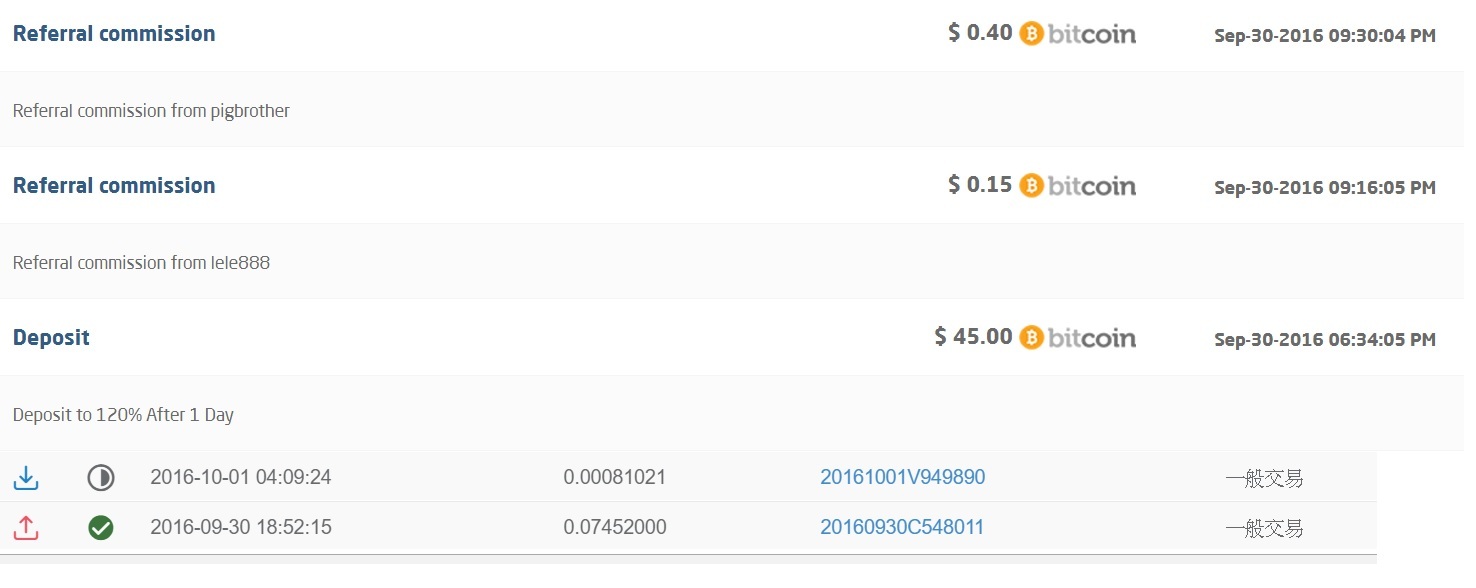
Task: Click bitcoin logo beside $ 45.00
Action: click(x=1078, y=338)
